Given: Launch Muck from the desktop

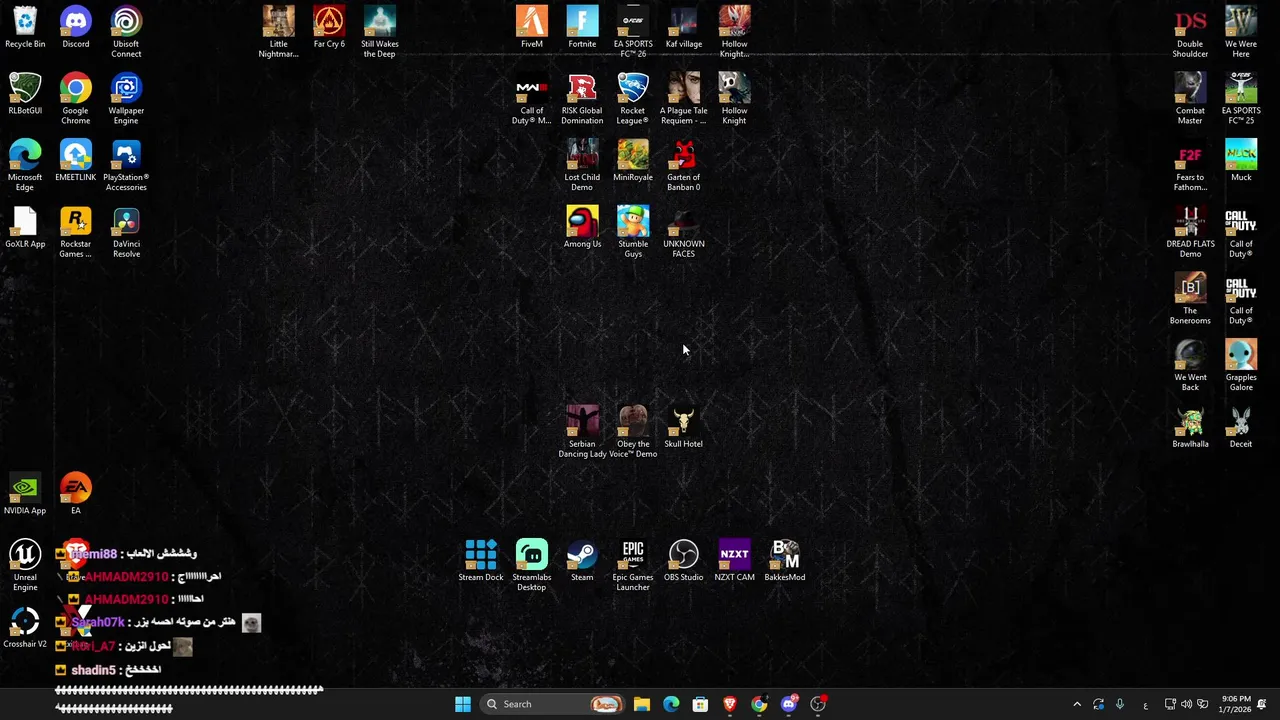Looking at the screenshot, I should coord(1241,161).
